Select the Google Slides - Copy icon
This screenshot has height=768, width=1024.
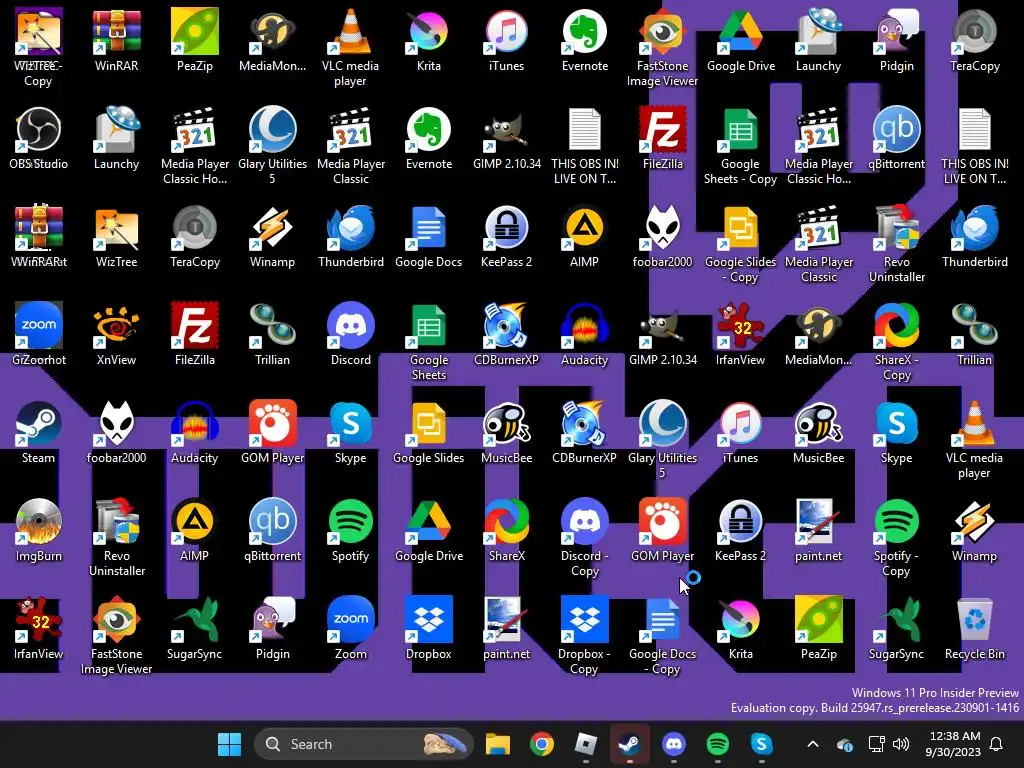coord(740,243)
